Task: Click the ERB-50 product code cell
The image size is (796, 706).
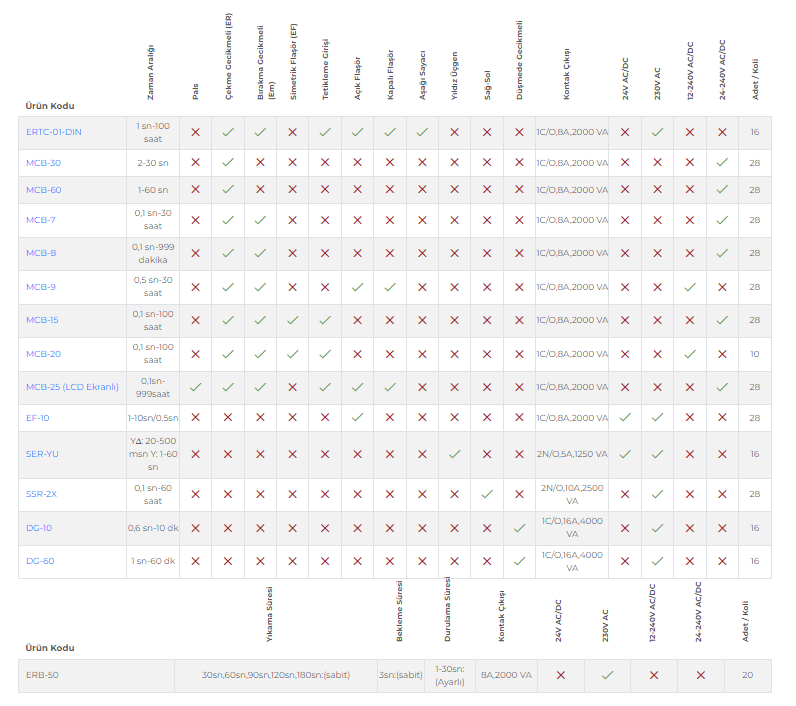Action: coord(42,675)
